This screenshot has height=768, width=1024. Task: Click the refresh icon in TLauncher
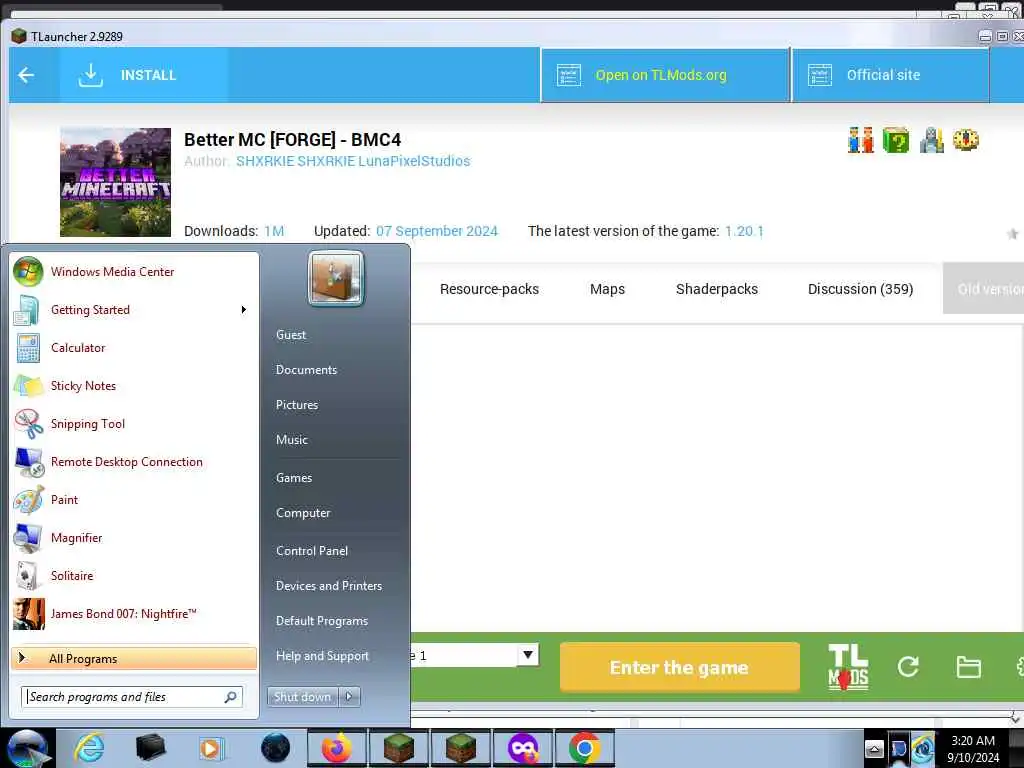coord(908,667)
